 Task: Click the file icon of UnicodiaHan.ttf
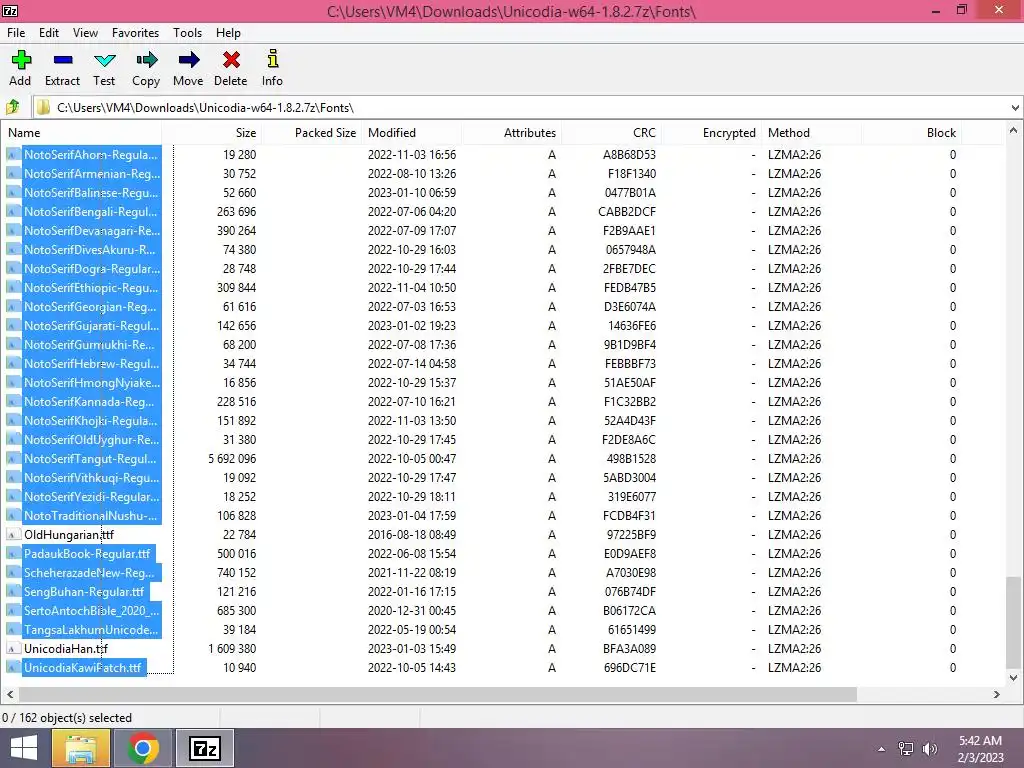pyautogui.click(x=12, y=648)
